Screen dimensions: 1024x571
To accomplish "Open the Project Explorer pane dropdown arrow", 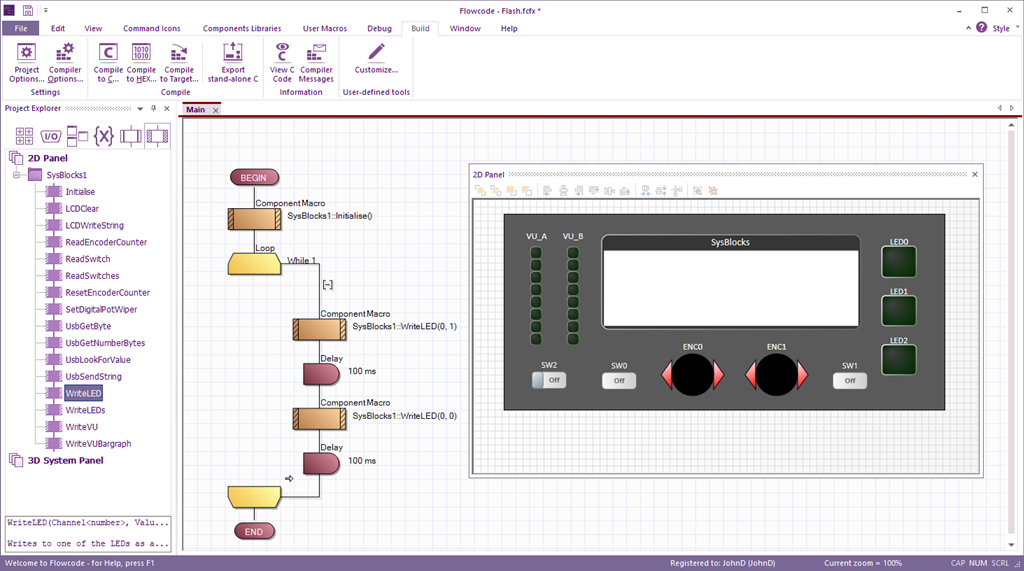I will pos(140,109).
